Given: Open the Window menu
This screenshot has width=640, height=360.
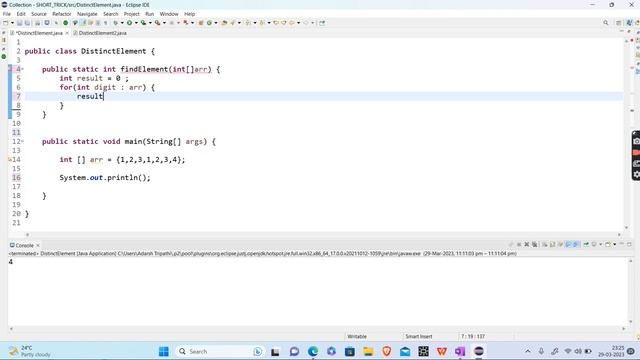Looking at the screenshot, I should click(x=169, y=14).
